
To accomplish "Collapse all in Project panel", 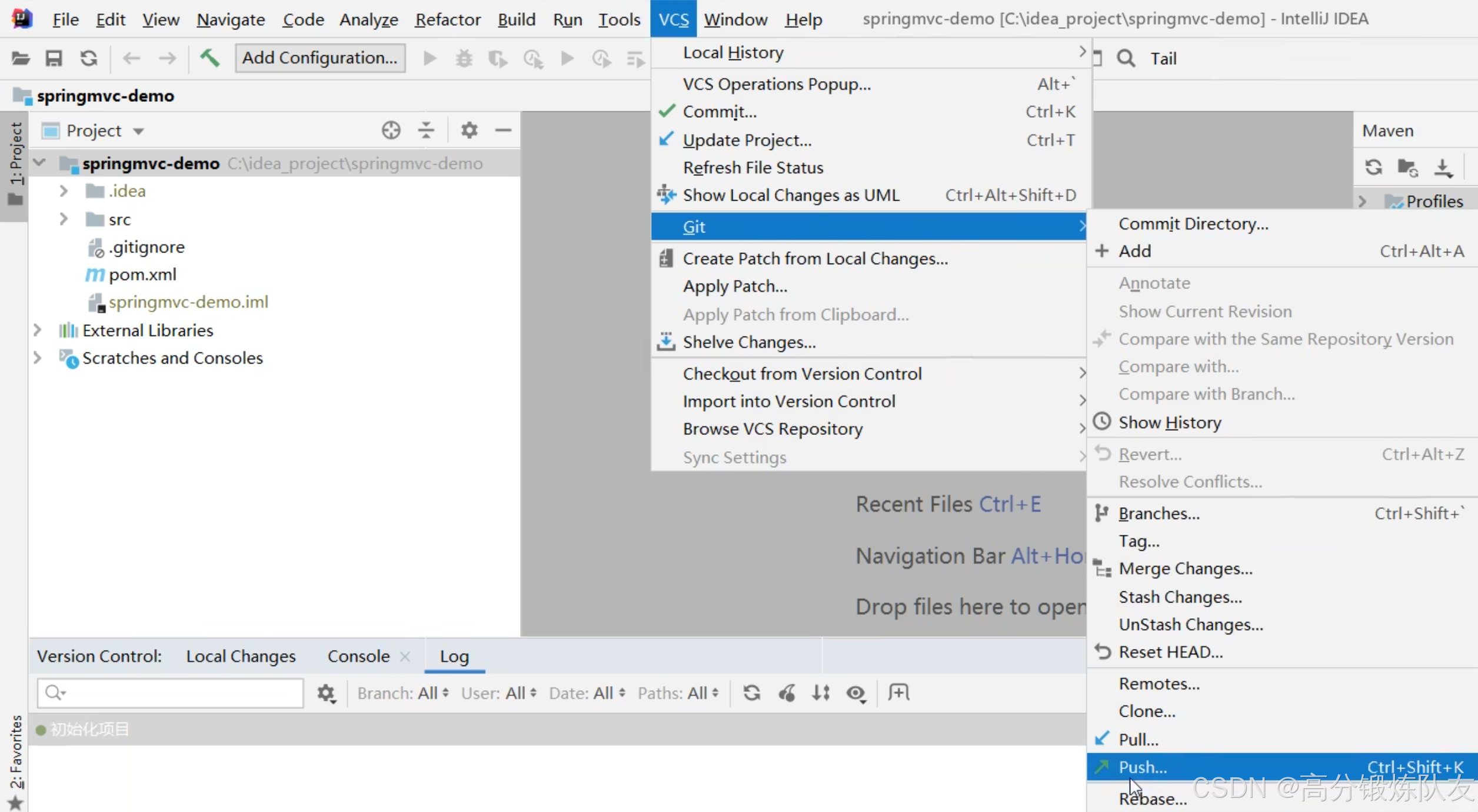I will [427, 130].
